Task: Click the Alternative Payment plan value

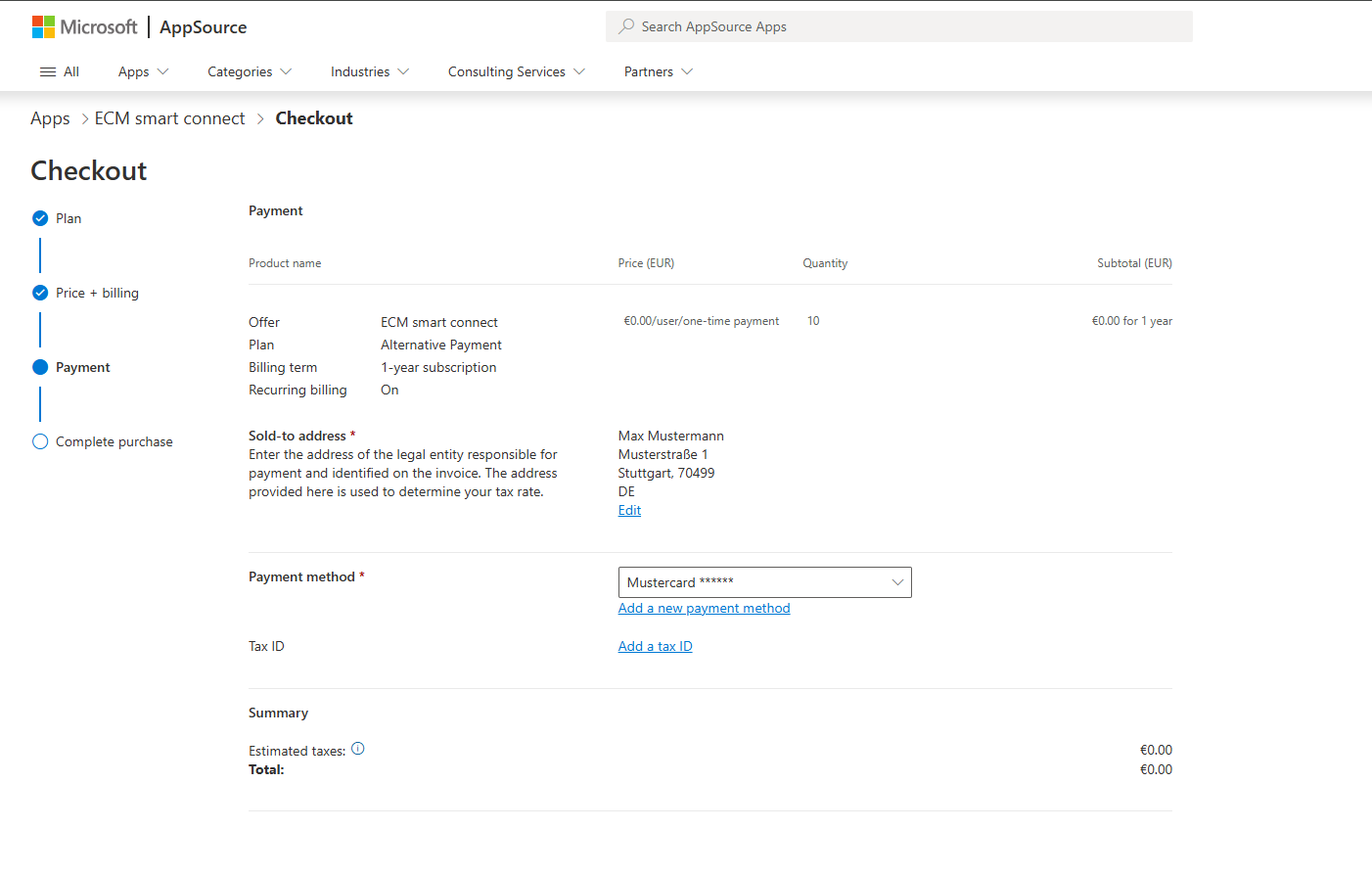Action: pyautogui.click(x=441, y=345)
